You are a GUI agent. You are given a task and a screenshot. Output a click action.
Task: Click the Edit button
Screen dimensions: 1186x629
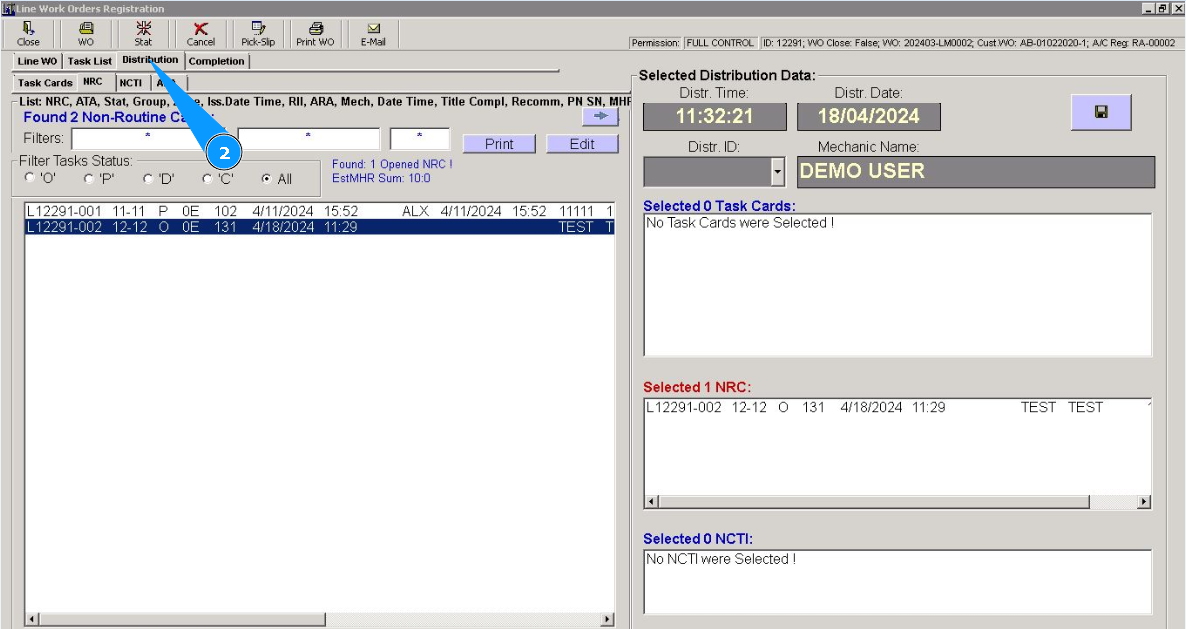582,144
